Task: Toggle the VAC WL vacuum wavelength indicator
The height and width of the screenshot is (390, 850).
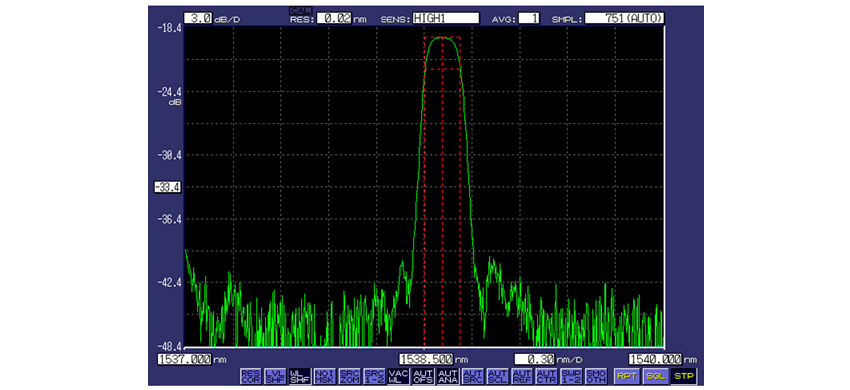Action: click(x=398, y=376)
